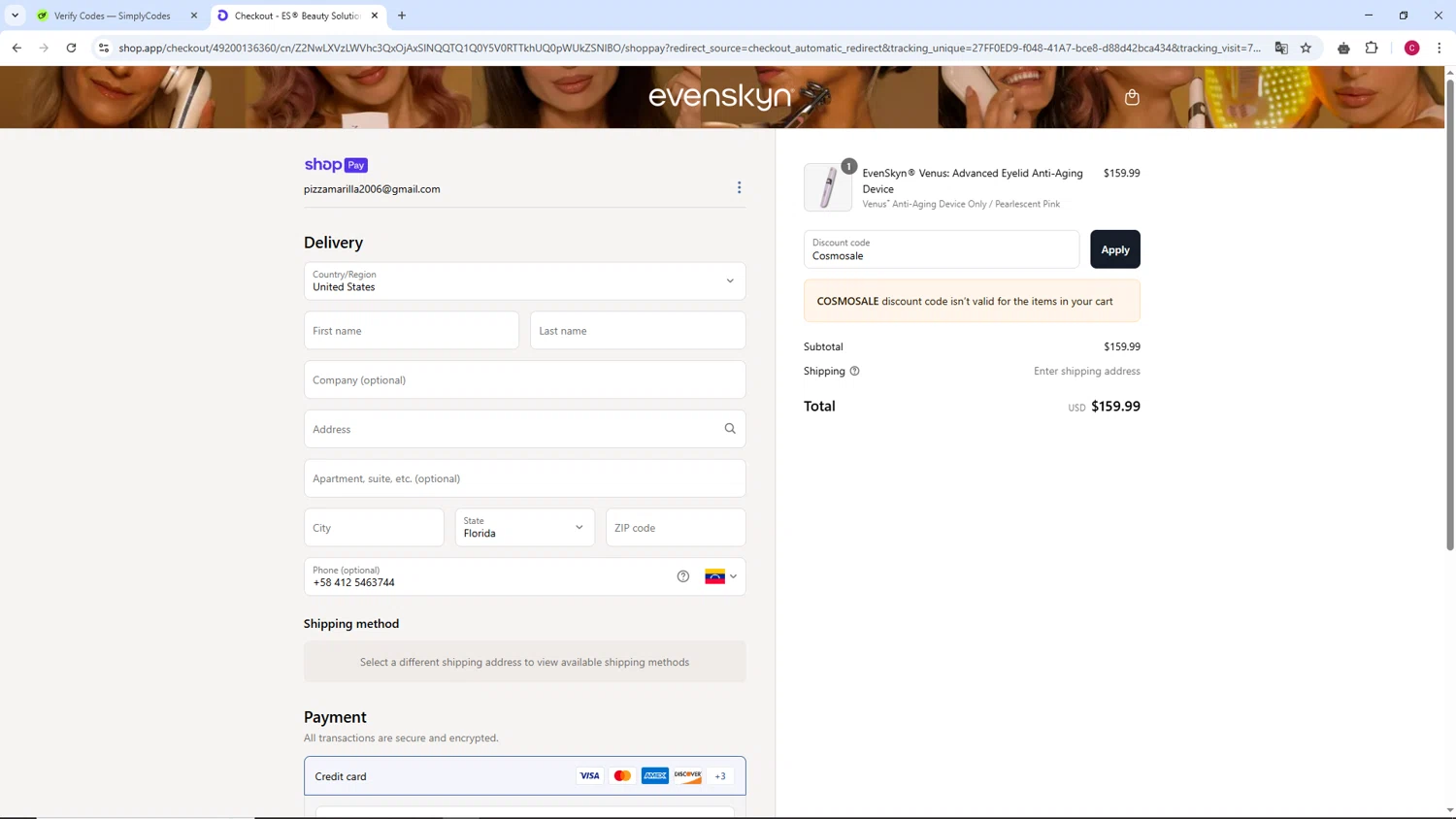1456x819 pixels.
Task: Click the EvenSkyn Venus product thumbnail
Action: pyautogui.click(x=828, y=187)
